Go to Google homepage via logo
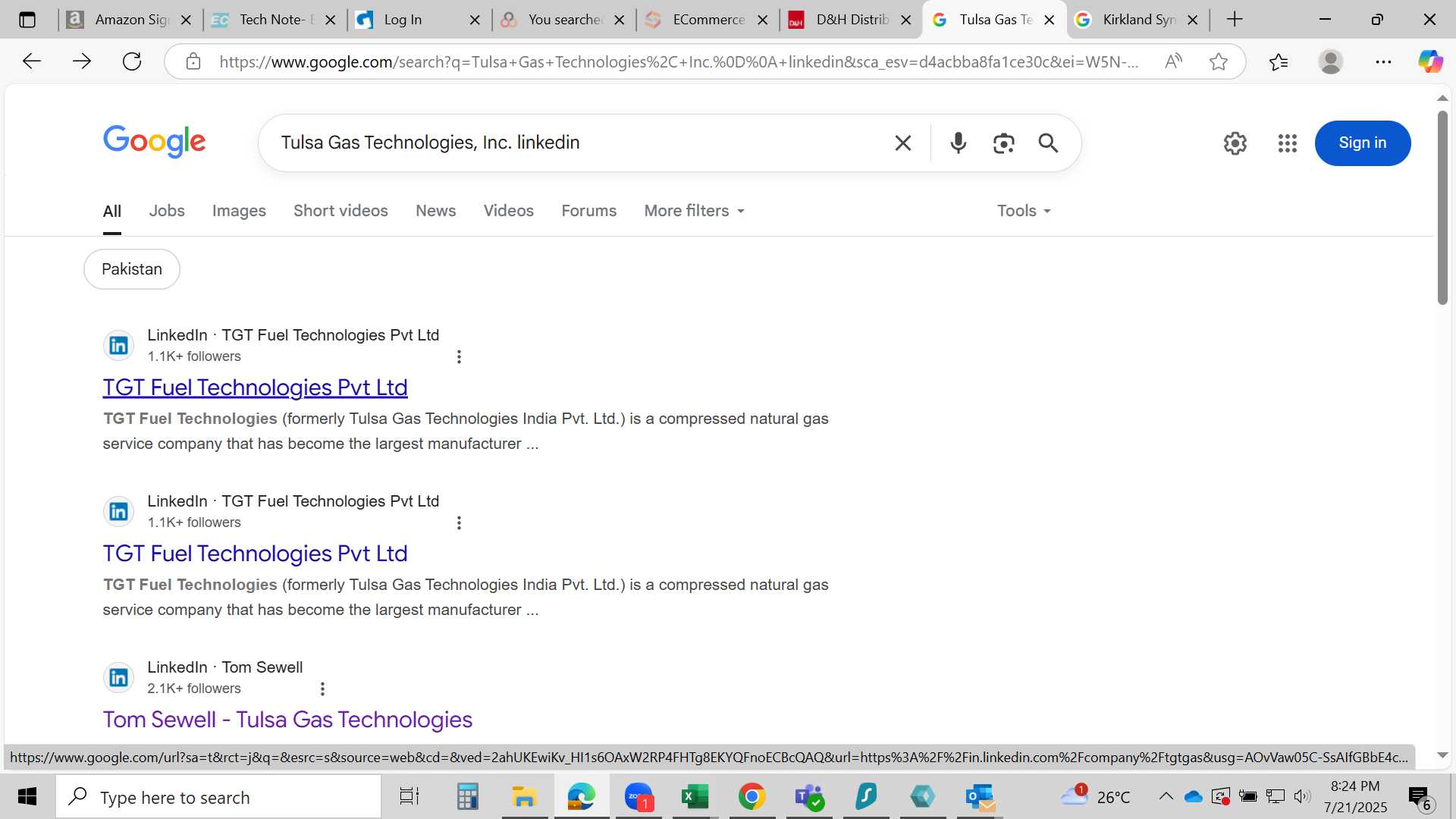This screenshot has height=819, width=1456. (154, 142)
